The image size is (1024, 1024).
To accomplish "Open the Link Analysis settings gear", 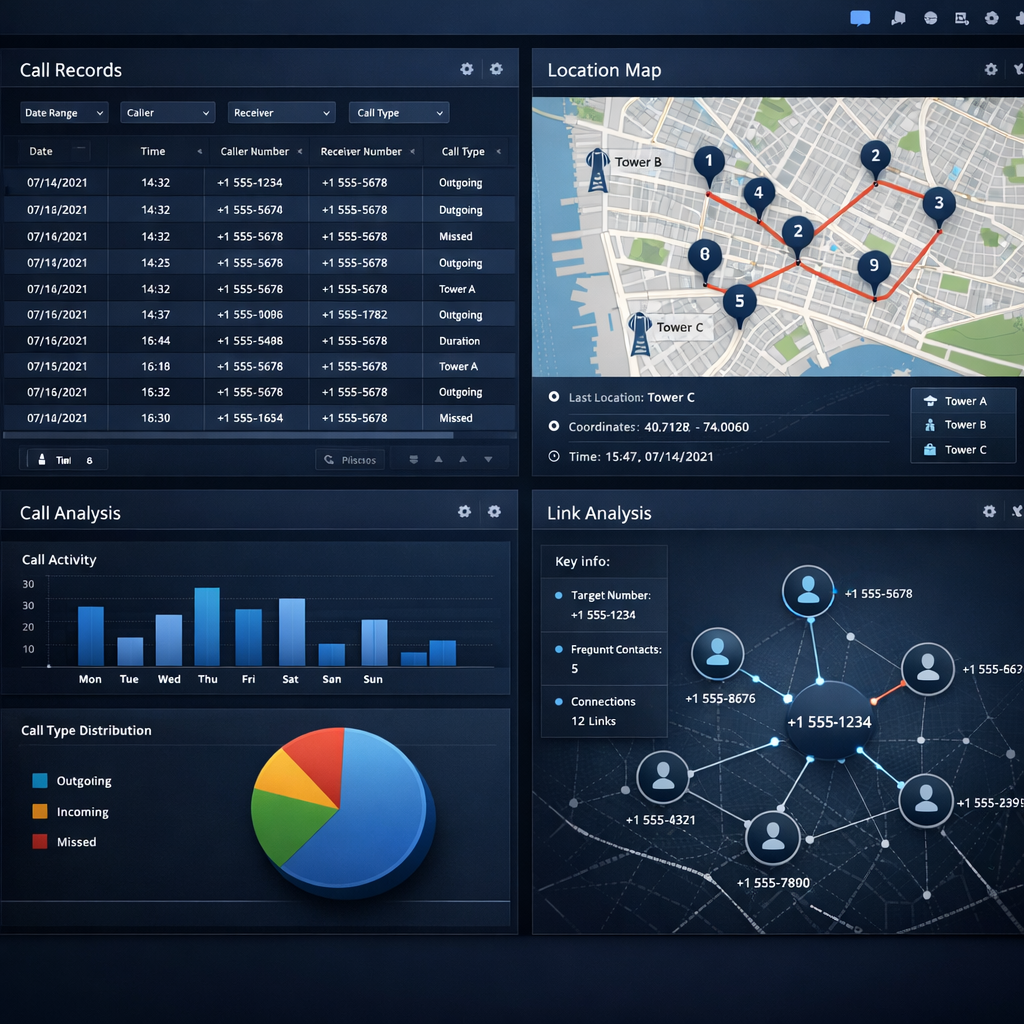I will (989, 512).
